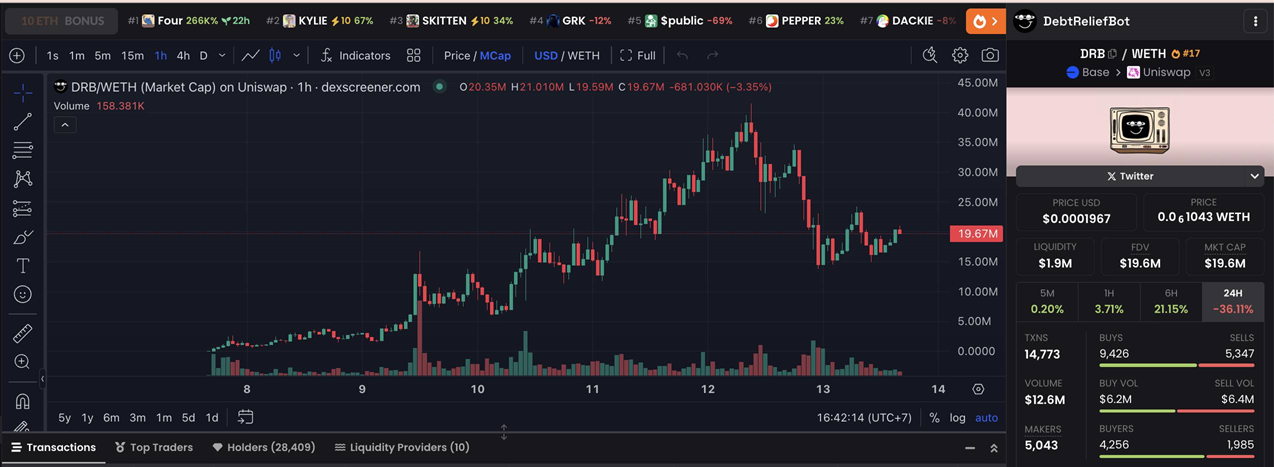Toggle auto scale on the chart
Image resolution: width=1274 pixels, height=467 pixels.
(986, 417)
